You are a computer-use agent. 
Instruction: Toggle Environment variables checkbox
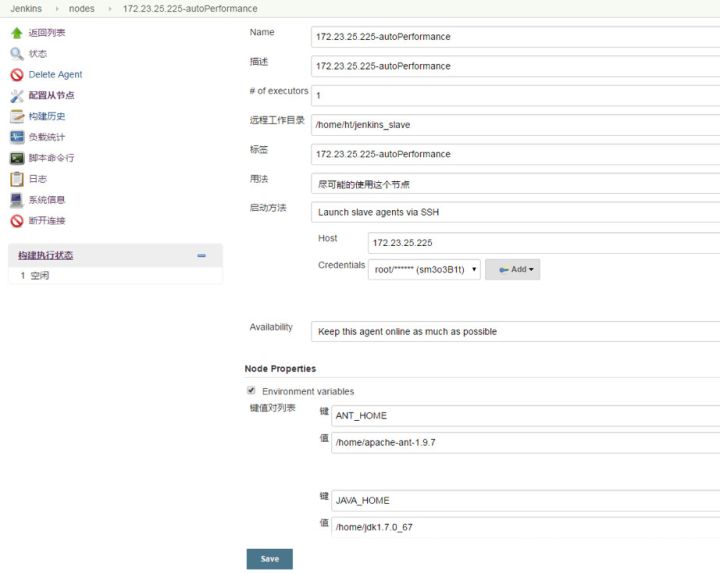pos(251,390)
